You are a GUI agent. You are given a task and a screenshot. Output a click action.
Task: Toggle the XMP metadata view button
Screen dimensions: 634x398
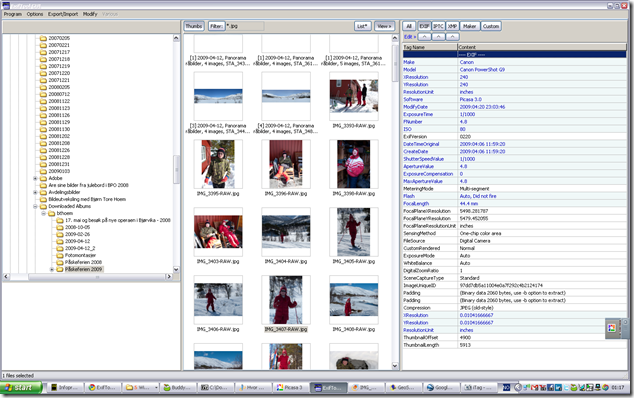pos(452,26)
